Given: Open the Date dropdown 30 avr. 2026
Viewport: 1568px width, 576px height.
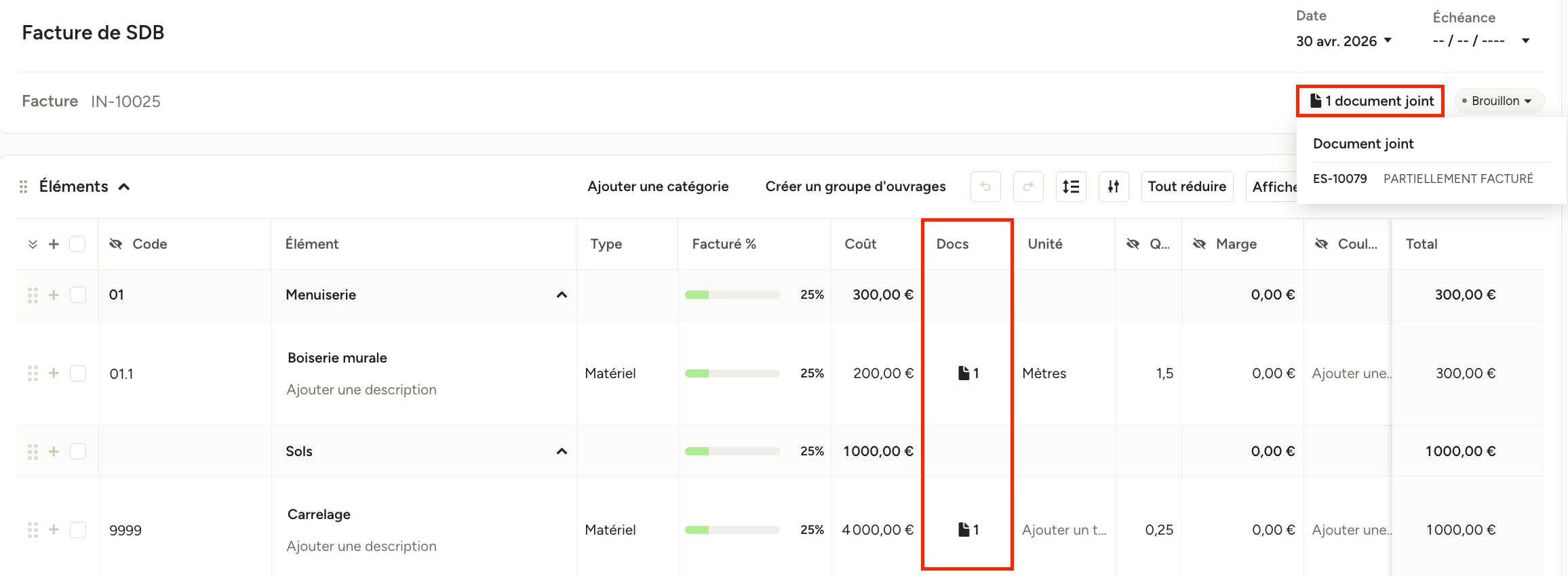Looking at the screenshot, I should (x=1344, y=41).
